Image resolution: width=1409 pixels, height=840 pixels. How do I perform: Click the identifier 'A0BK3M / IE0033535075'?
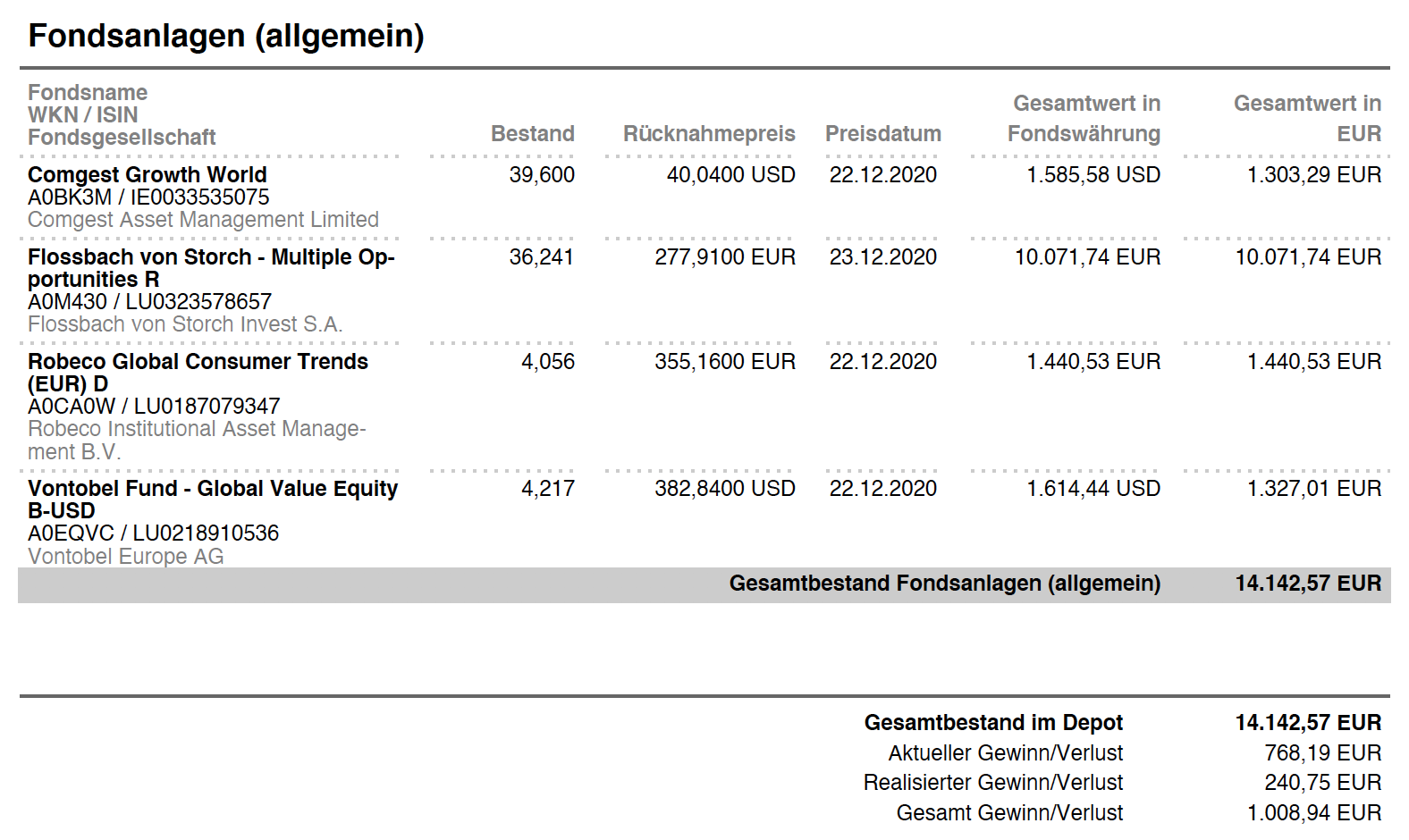[148, 197]
